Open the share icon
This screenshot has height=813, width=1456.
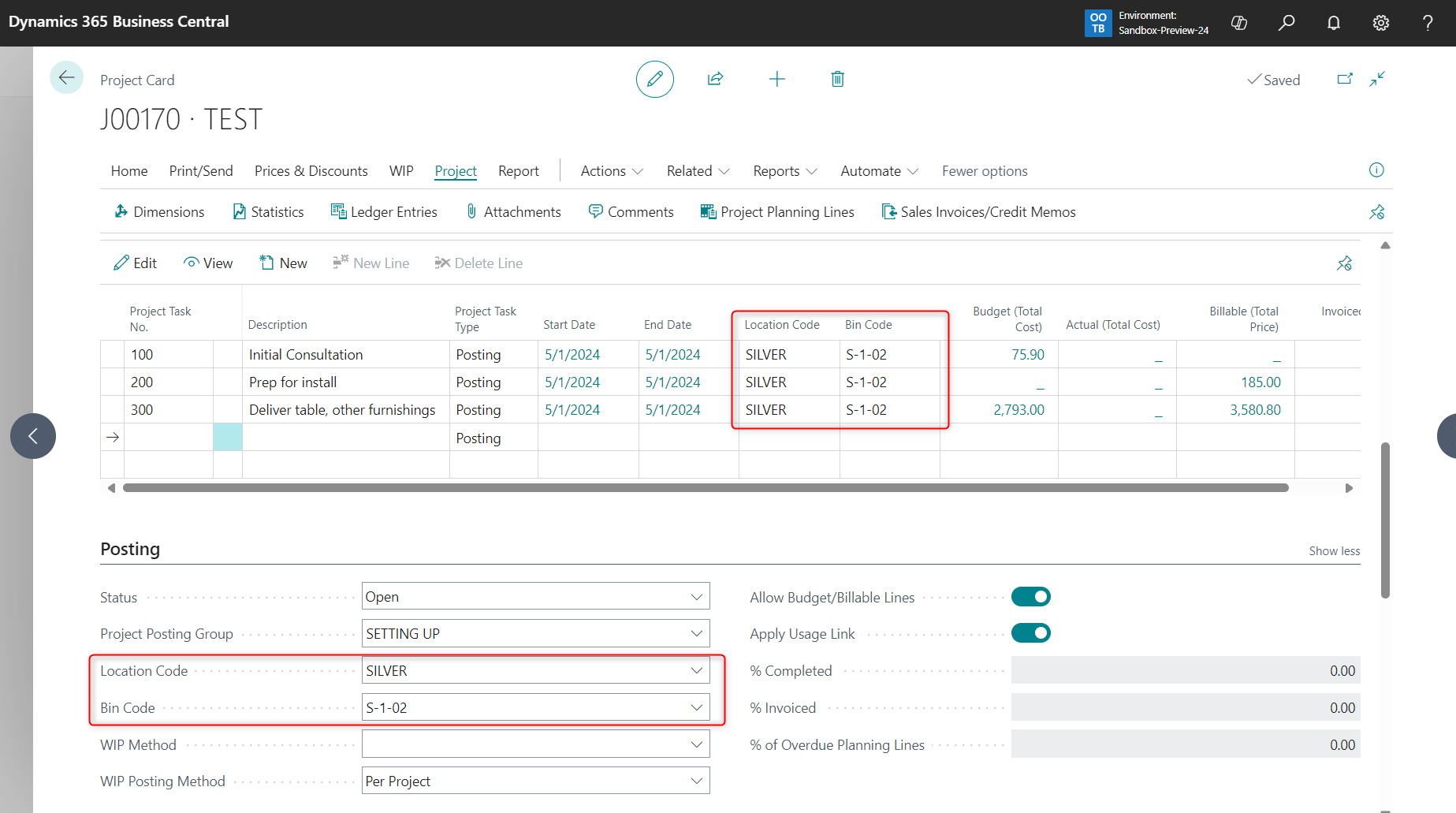click(715, 79)
